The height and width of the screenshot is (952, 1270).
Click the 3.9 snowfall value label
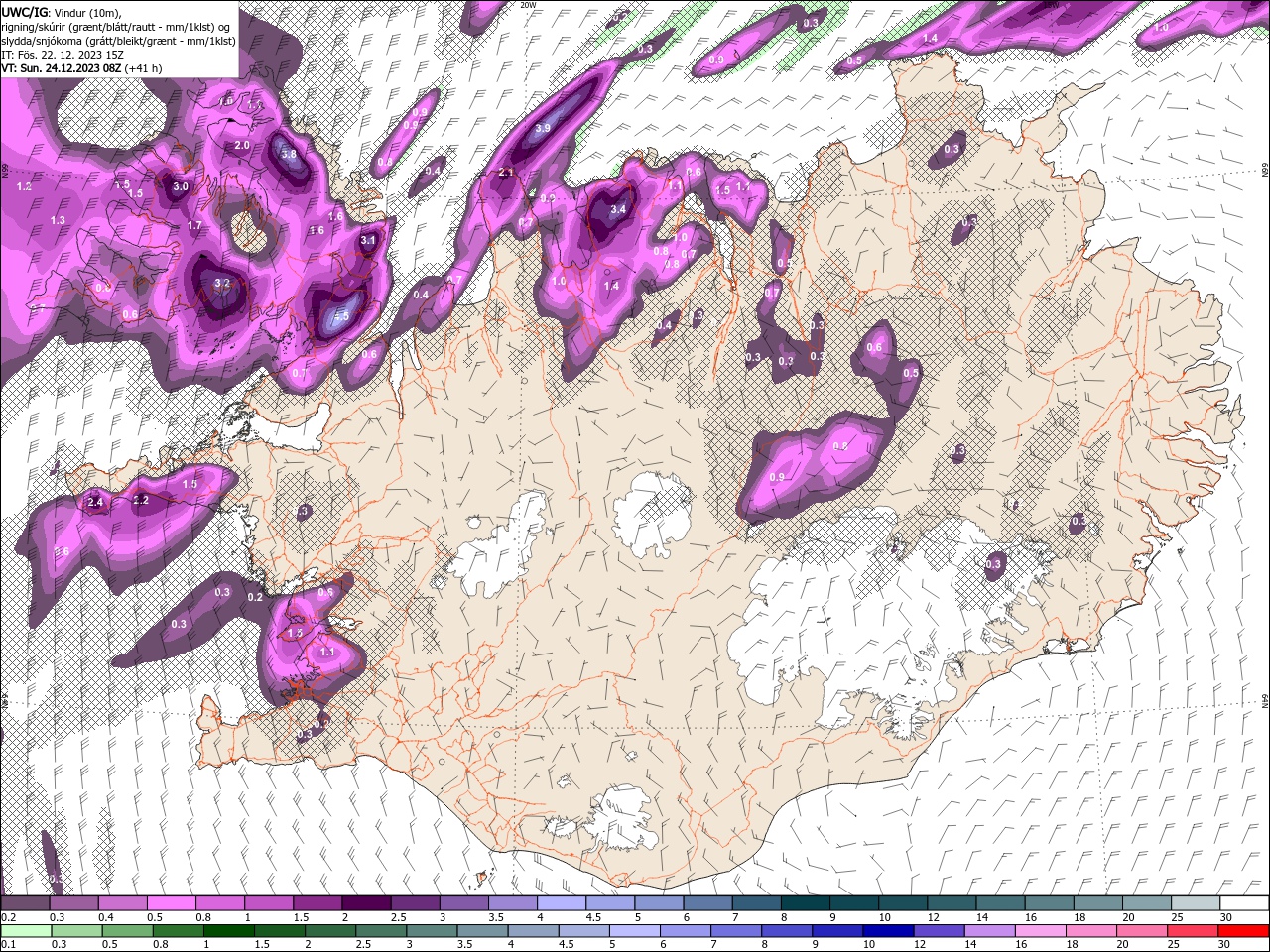point(542,129)
